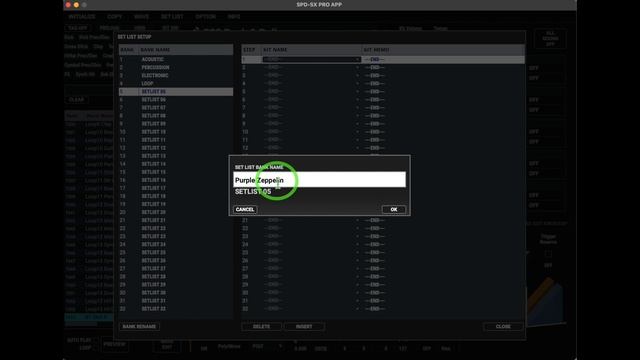Screen dimensions: 640x360
Task: Select the SETLIST 32 bank row
Action: [176, 309]
